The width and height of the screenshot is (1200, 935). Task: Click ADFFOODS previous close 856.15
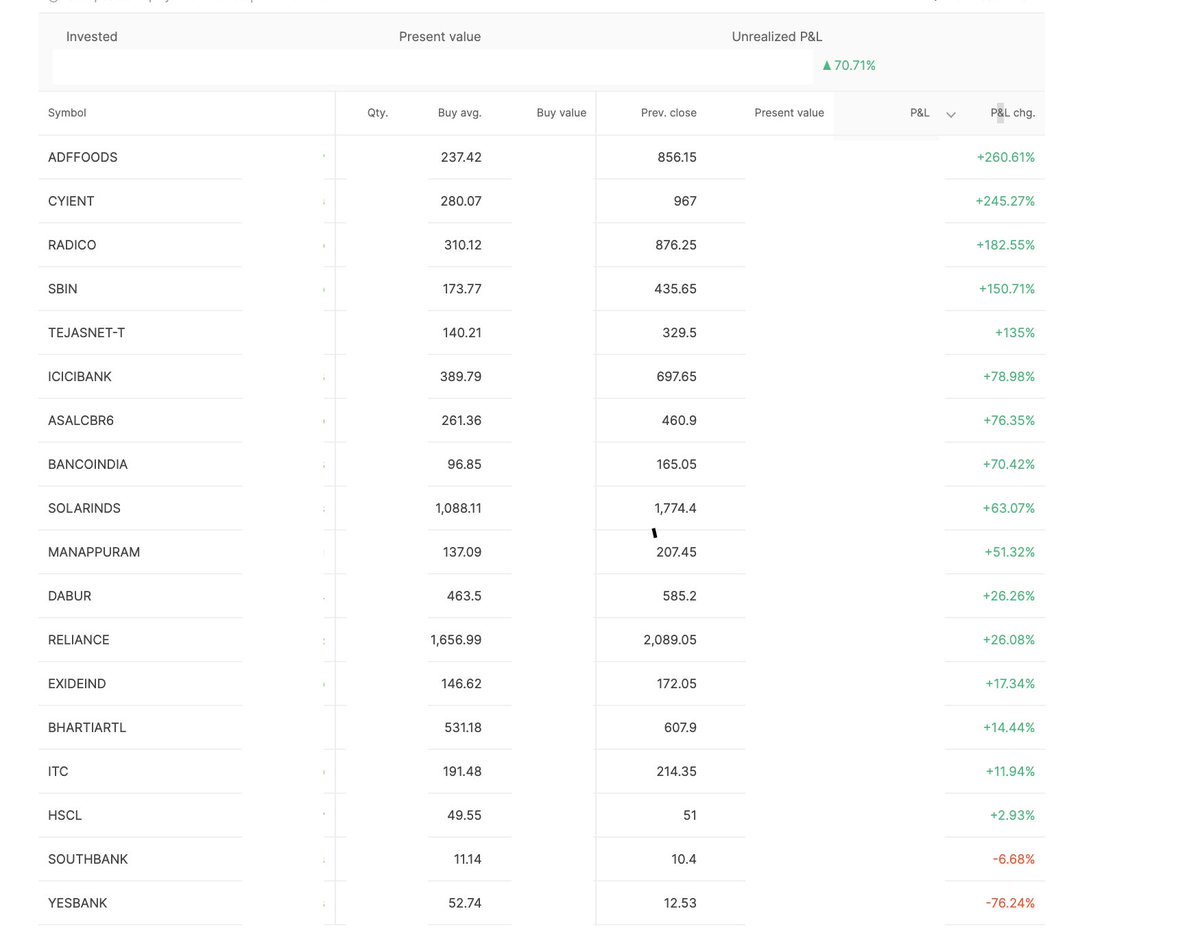677,157
